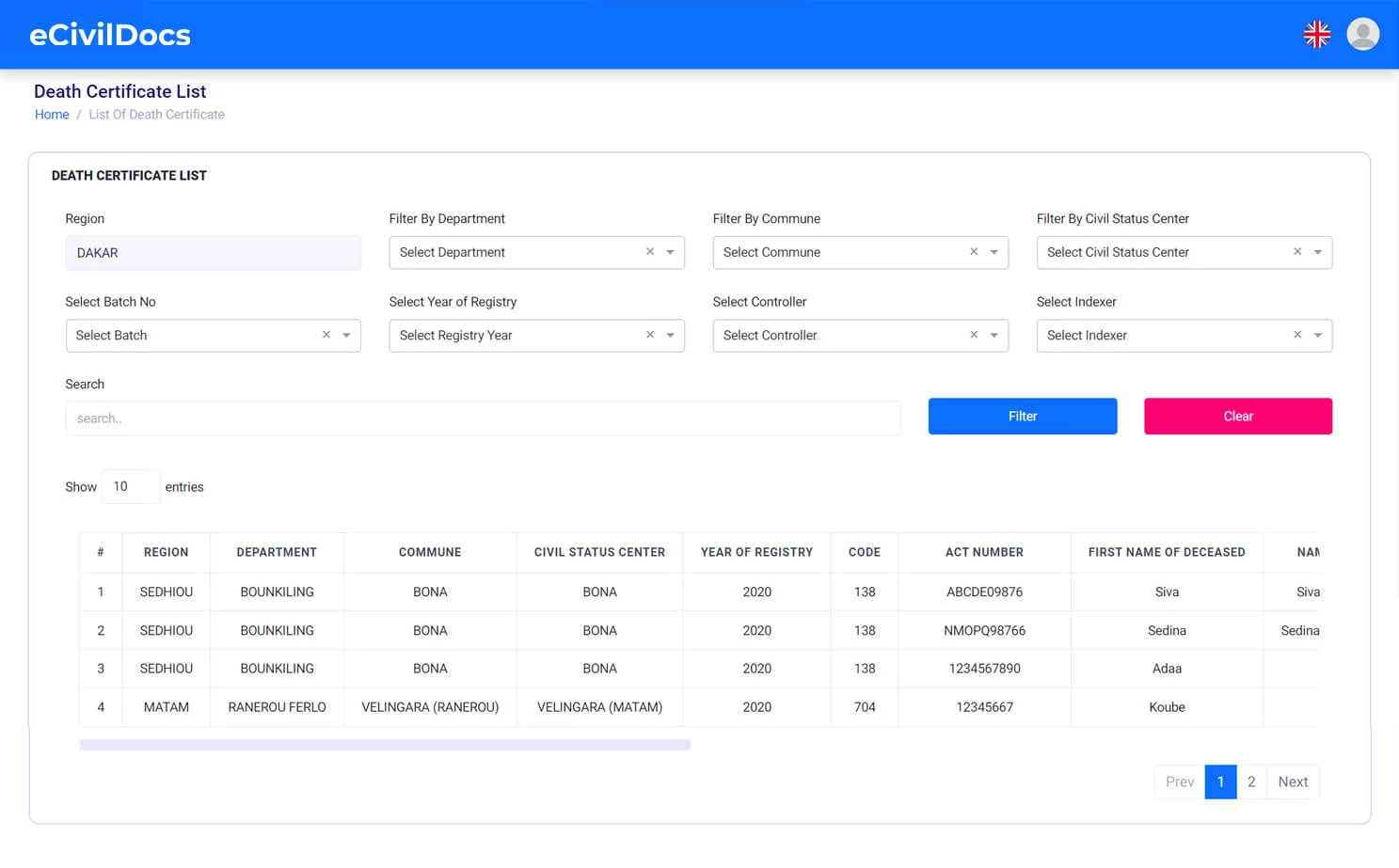Clear the Registry Year with its × icon
Image resolution: width=1399 pixels, height=868 pixels.
pyautogui.click(x=649, y=335)
